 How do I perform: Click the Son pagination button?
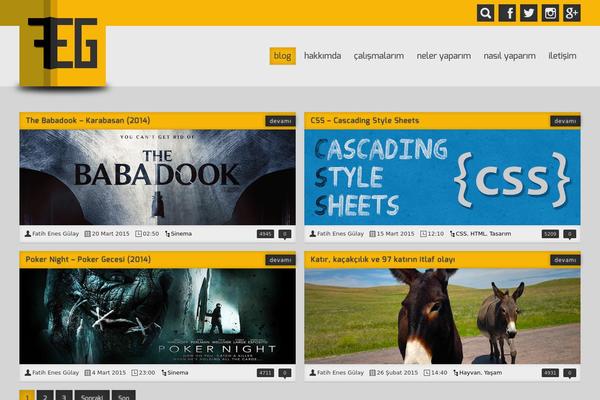pos(124,396)
